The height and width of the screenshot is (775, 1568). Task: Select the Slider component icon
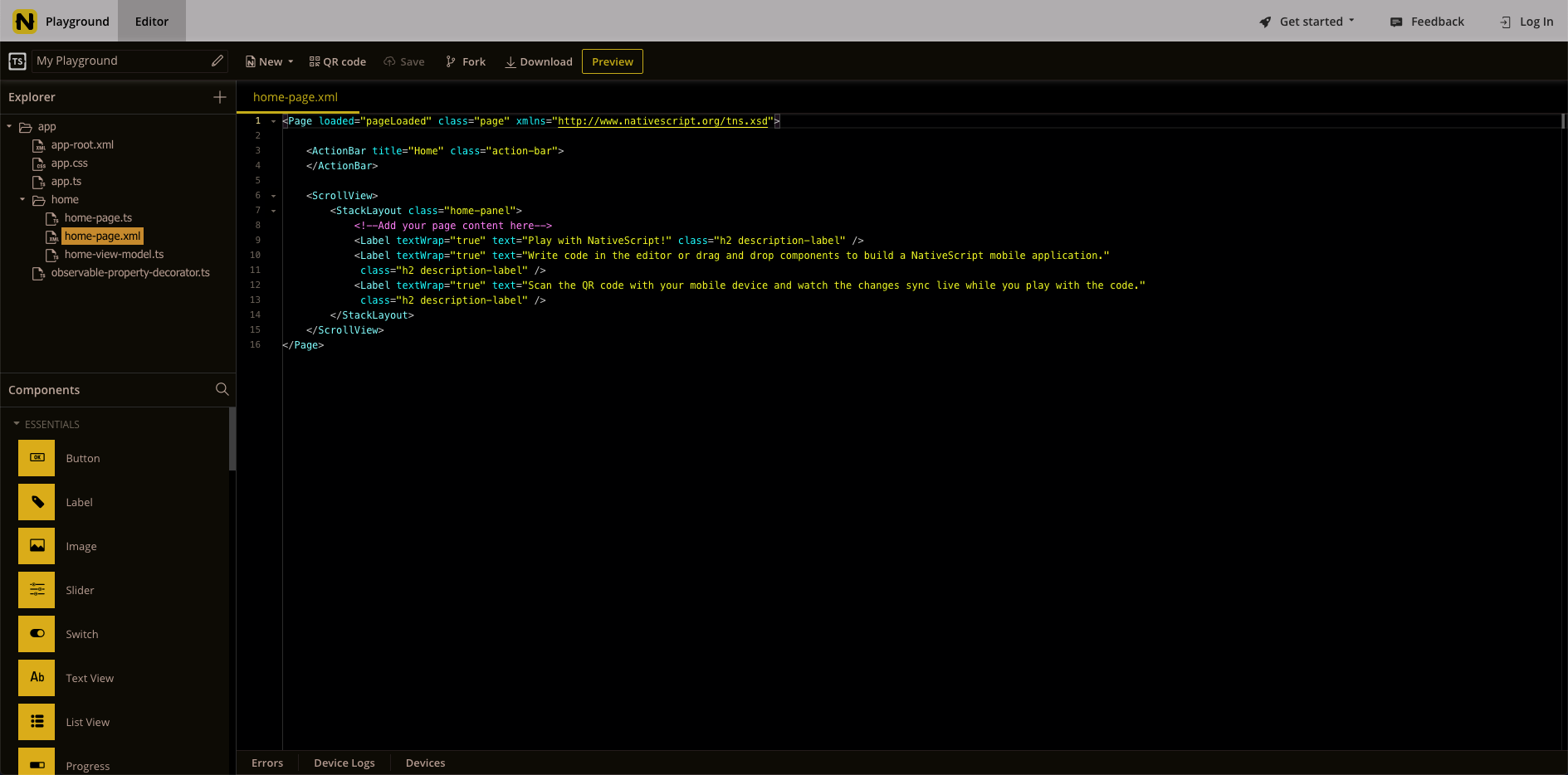[x=37, y=590]
